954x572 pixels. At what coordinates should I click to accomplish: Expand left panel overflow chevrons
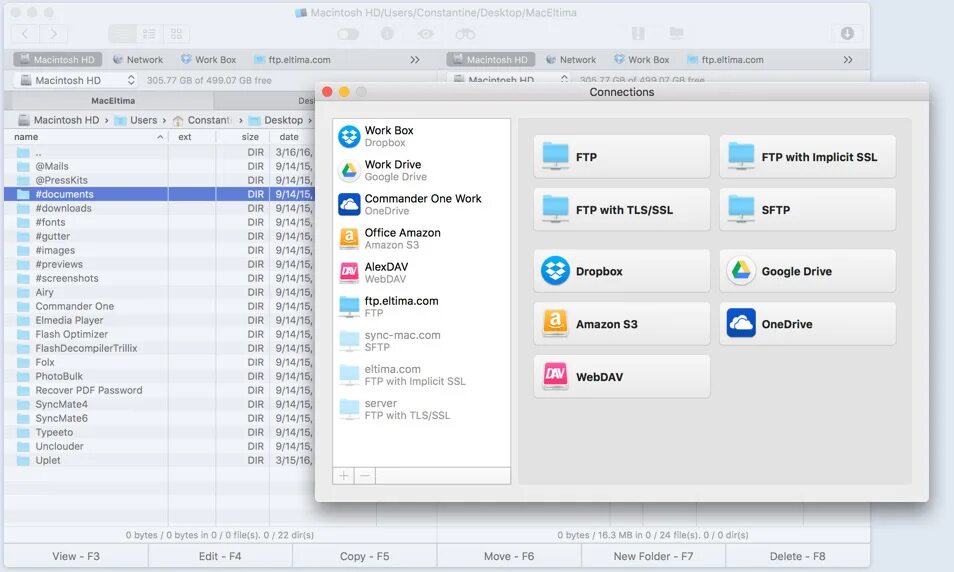tap(415, 60)
